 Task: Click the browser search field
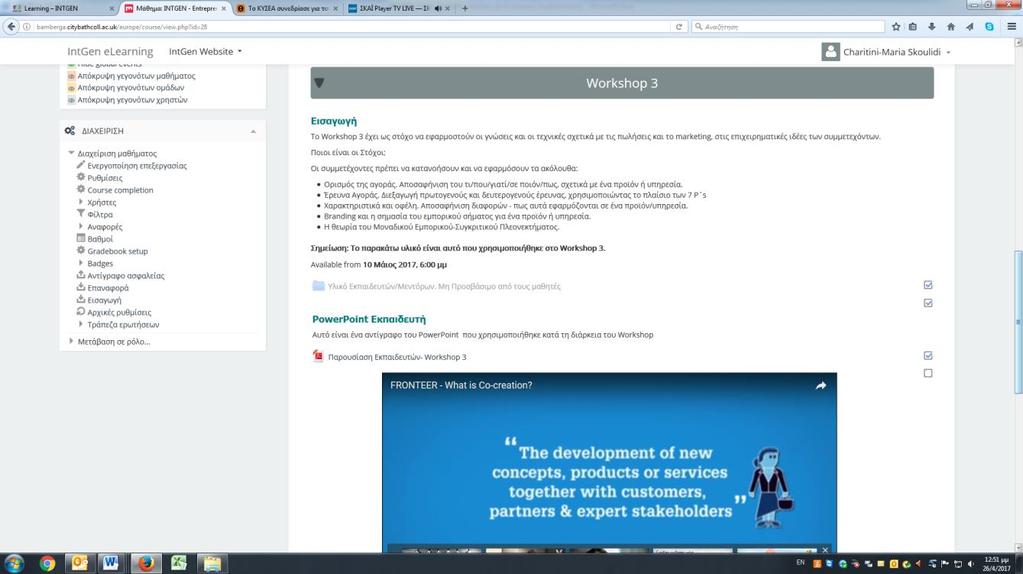[788, 27]
